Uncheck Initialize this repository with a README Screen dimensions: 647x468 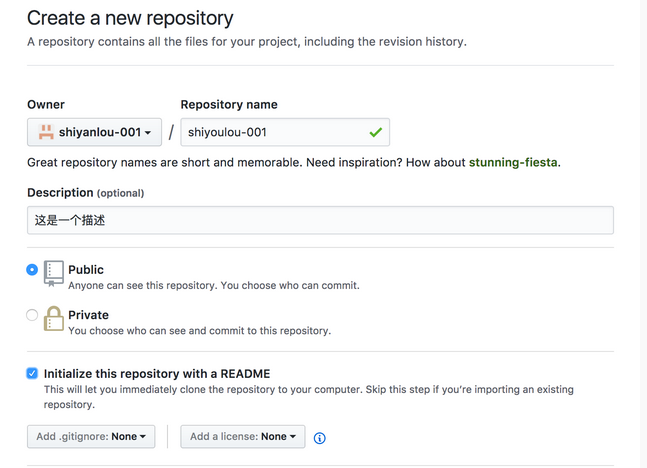click(32, 373)
